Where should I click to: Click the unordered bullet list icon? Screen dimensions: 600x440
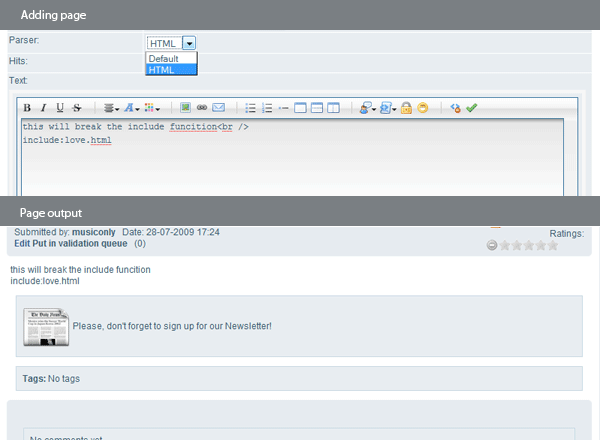[251, 108]
